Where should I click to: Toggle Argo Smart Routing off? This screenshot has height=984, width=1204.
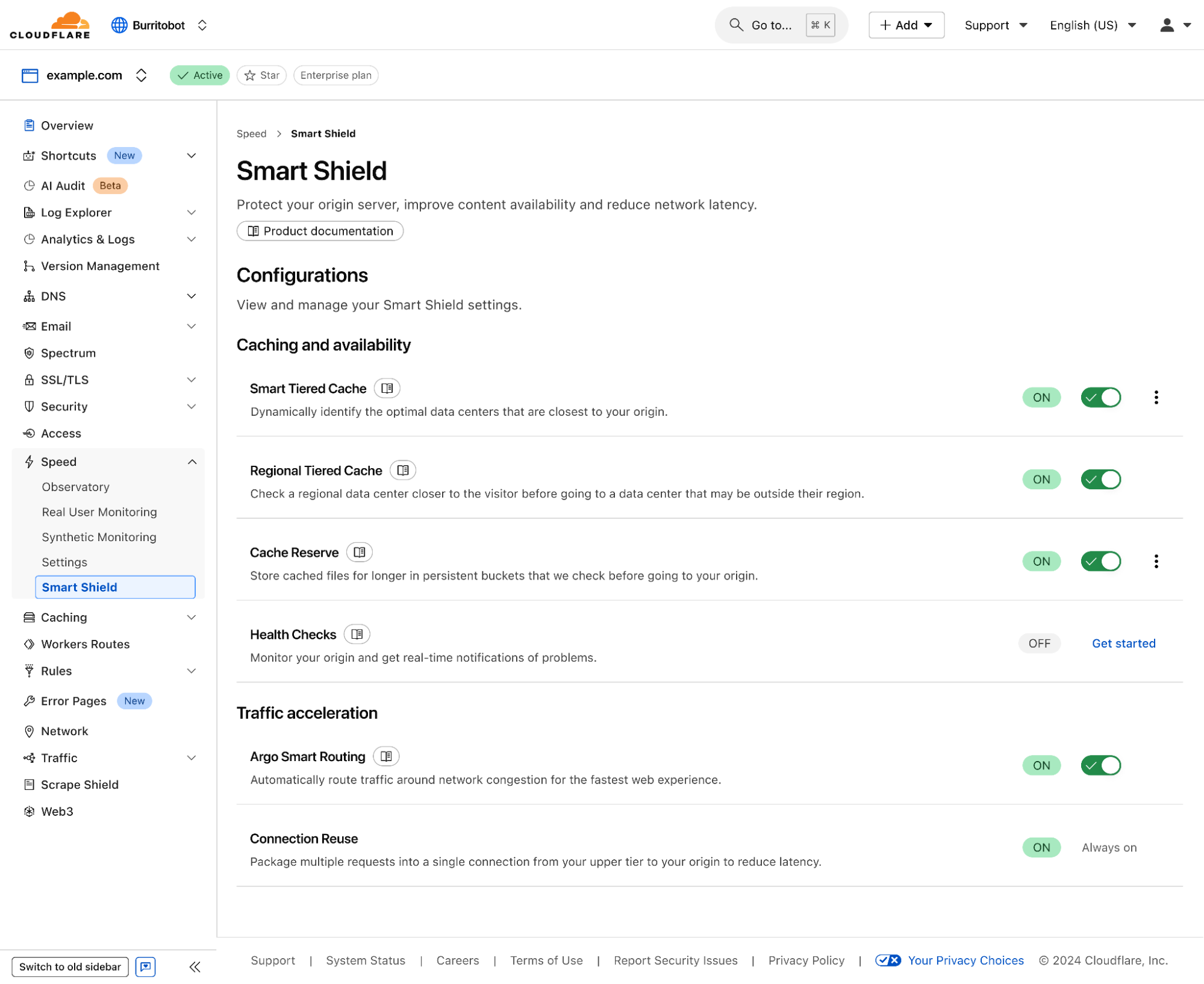[x=1100, y=766]
